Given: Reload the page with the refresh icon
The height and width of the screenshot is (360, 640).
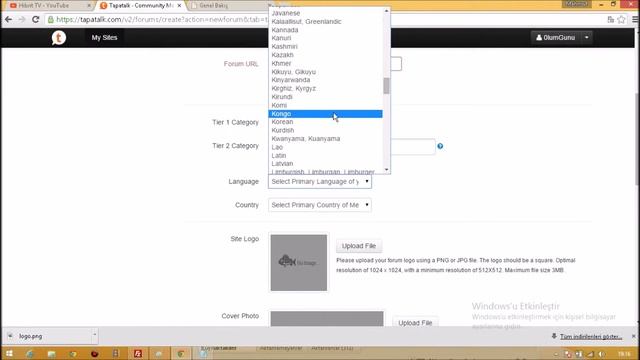Looking at the screenshot, I should 36,19.
